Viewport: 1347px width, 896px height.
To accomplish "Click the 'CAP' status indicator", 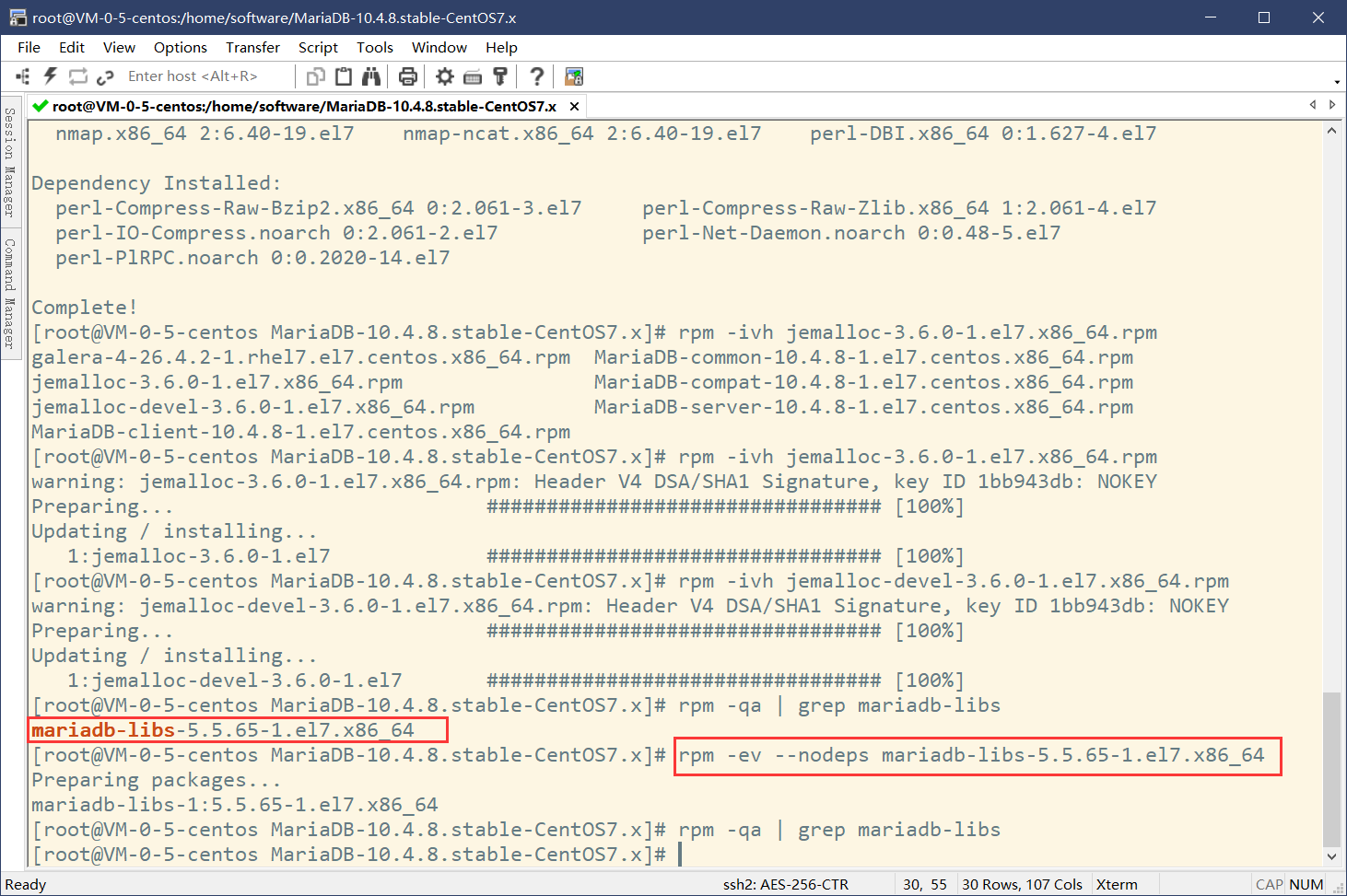I will pos(1270,884).
